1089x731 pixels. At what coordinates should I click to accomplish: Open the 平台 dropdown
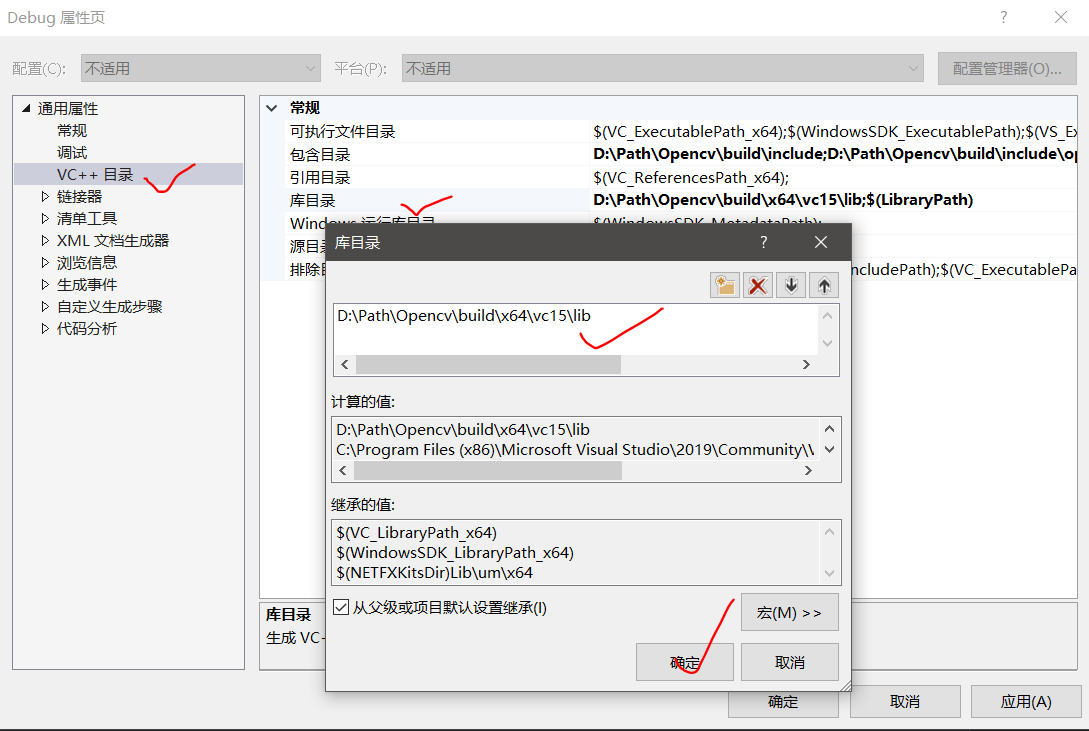pos(663,69)
